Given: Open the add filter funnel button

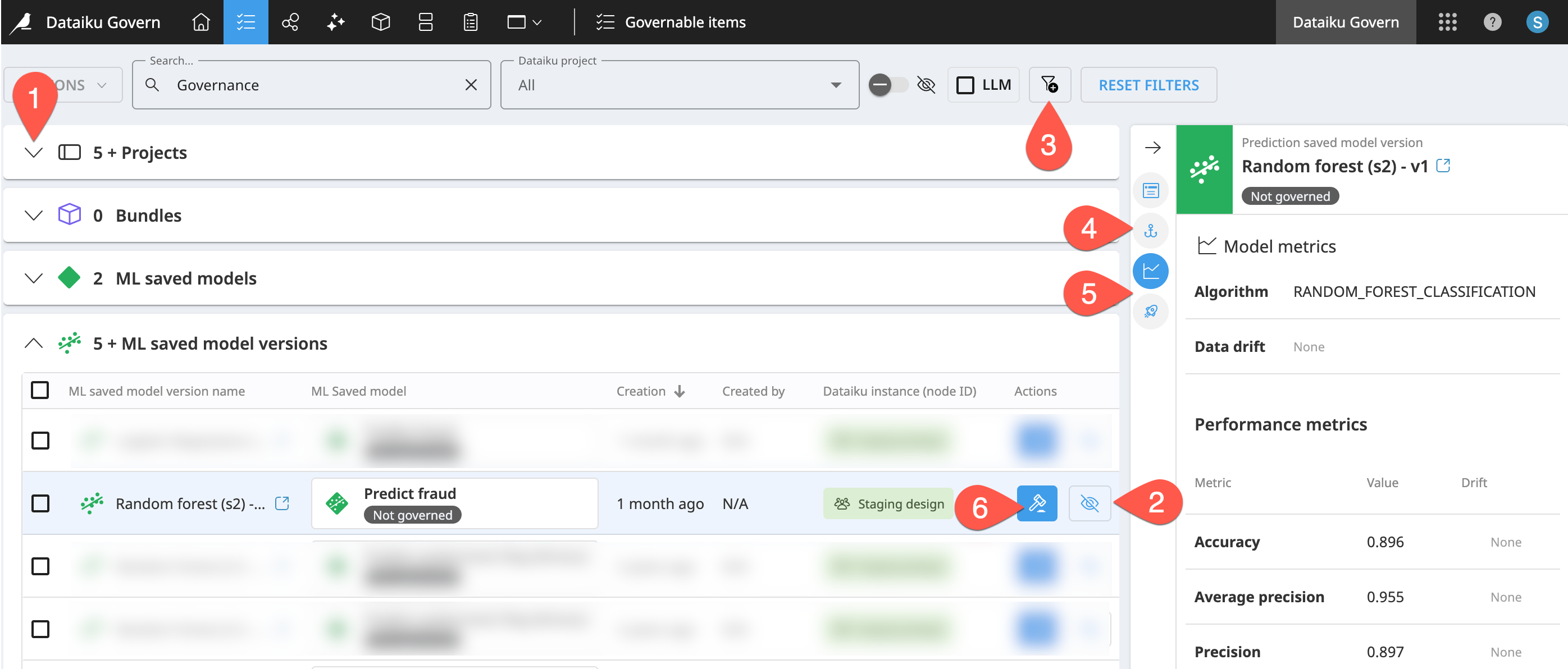Looking at the screenshot, I should 1050,85.
